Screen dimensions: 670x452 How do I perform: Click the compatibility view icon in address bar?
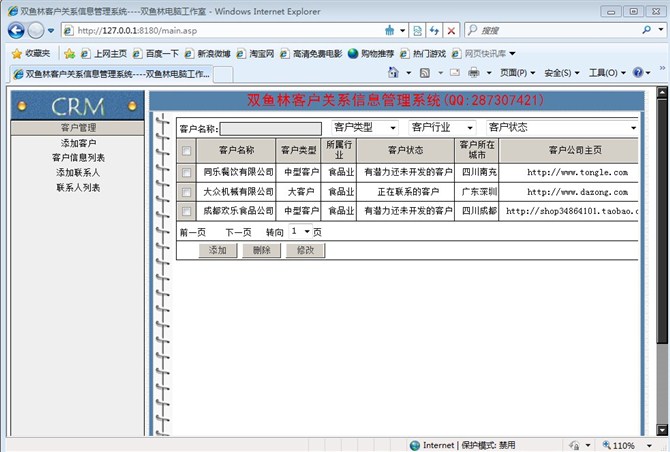pos(417,30)
